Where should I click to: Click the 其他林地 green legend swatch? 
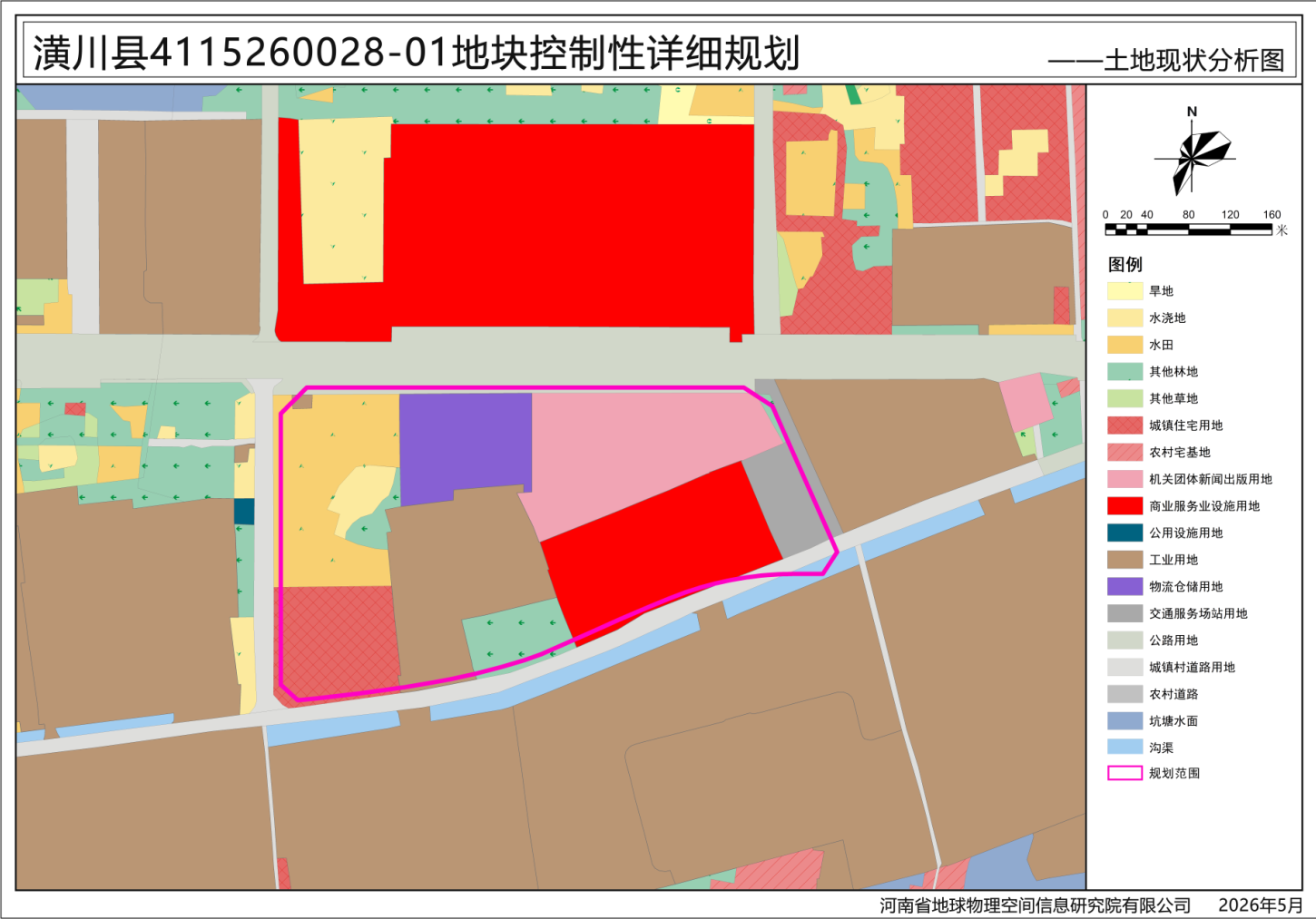(1124, 371)
